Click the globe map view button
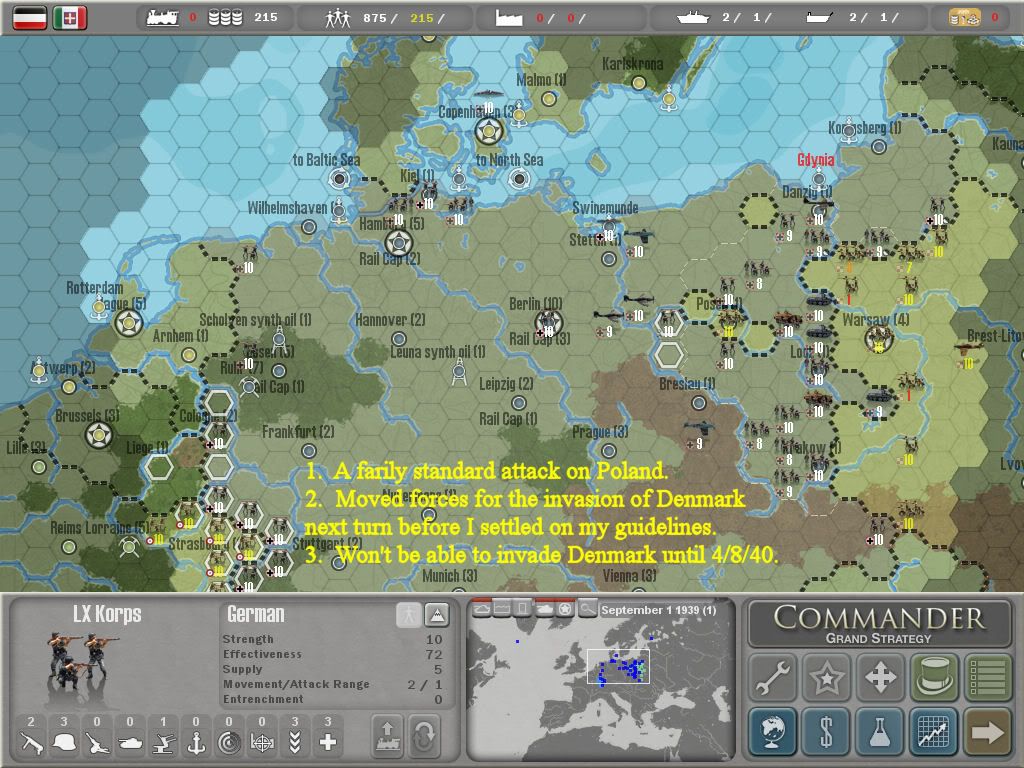1024x768 pixels. 772,732
